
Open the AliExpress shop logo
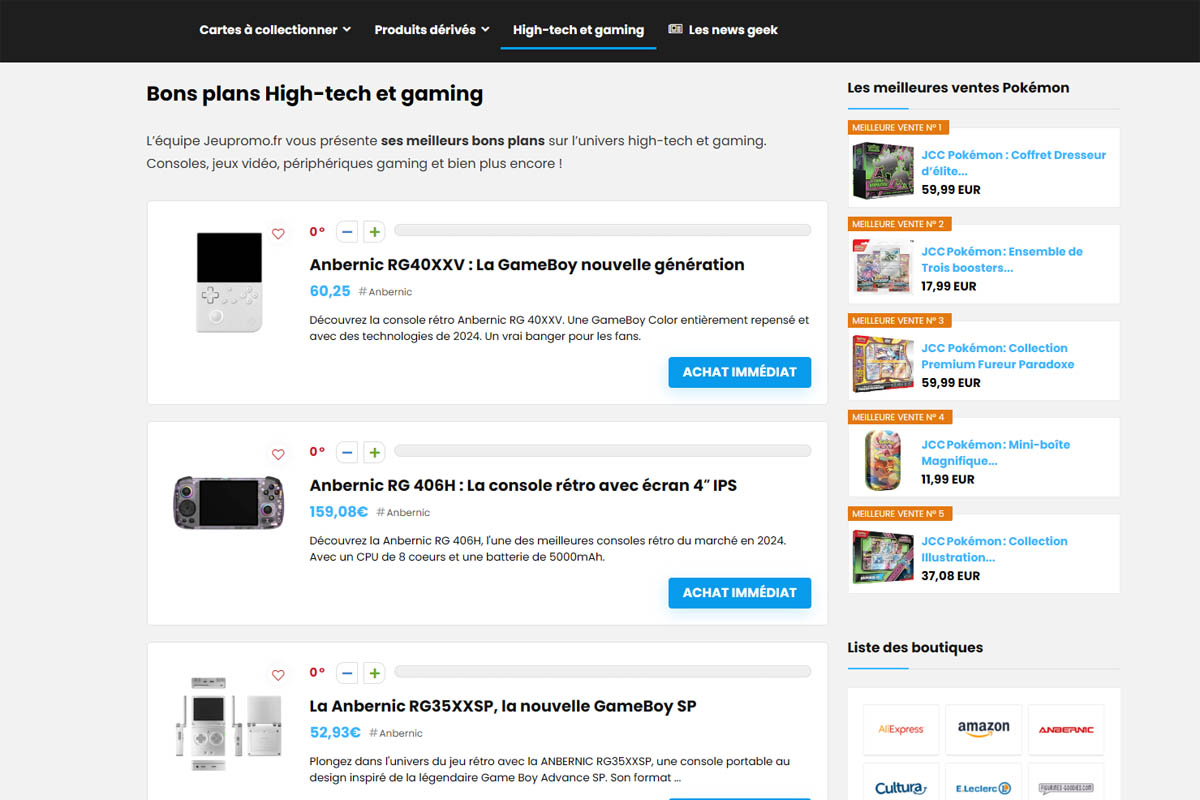point(900,729)
